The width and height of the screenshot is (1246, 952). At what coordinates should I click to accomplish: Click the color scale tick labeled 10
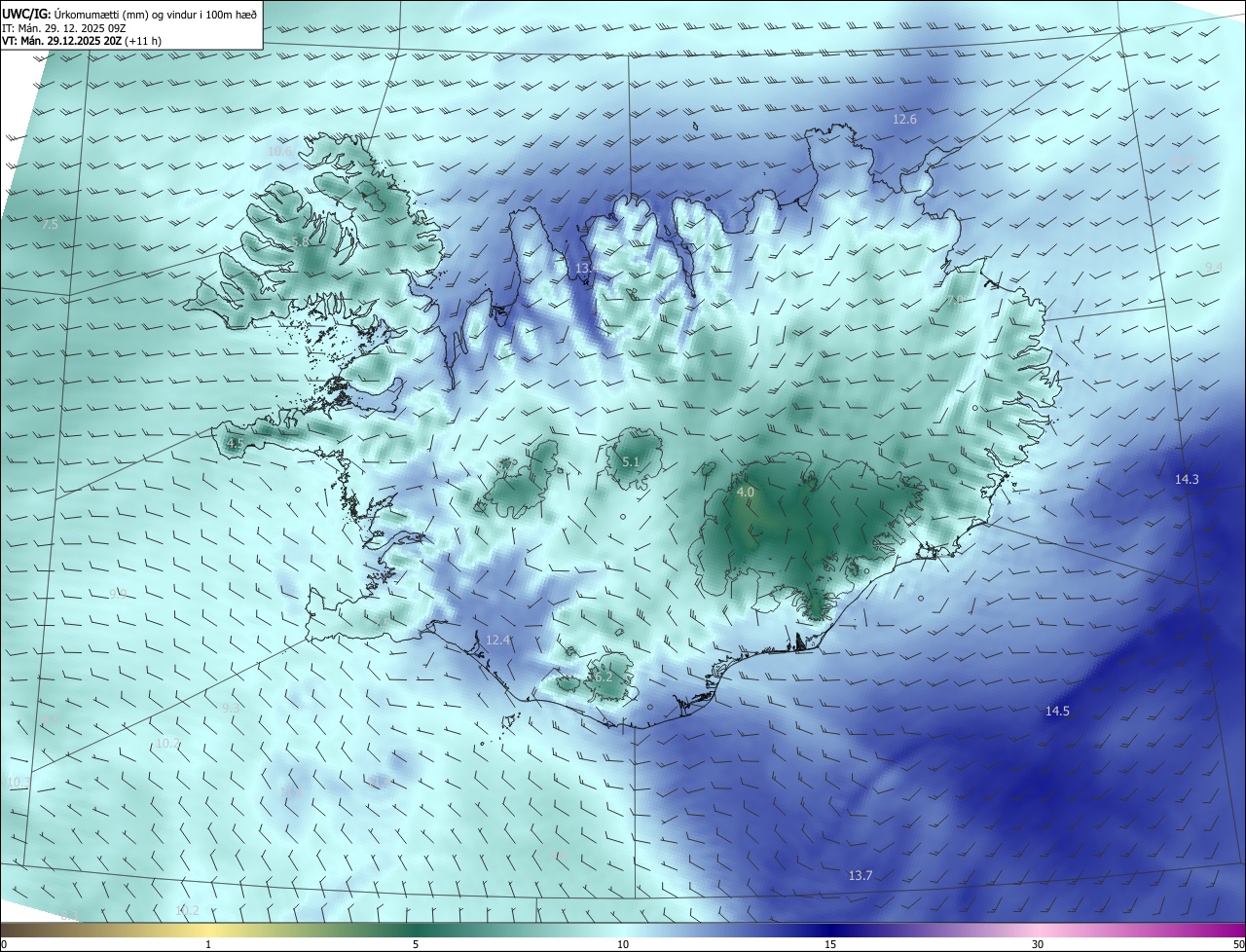click(623, 944)
